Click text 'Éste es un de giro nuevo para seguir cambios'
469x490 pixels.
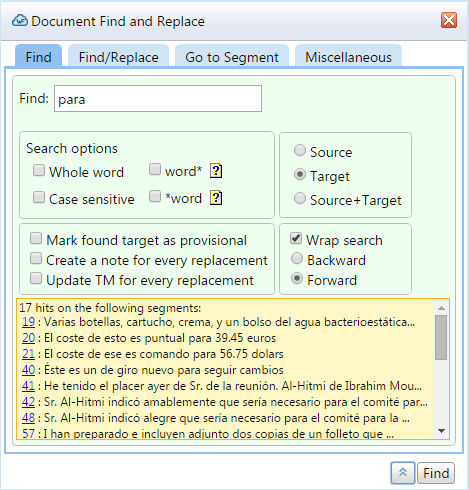point(164,370)
